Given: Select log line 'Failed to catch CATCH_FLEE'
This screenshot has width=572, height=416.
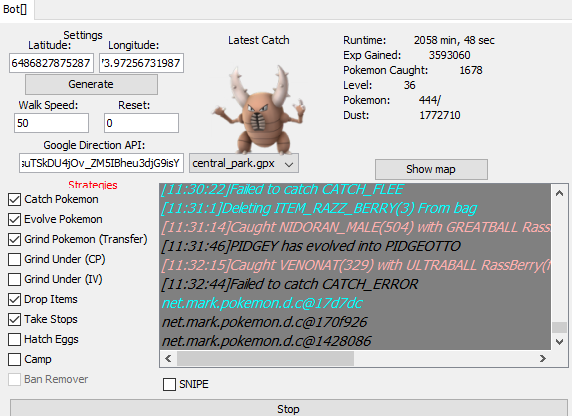Looking at the screenshot, I should point(282,189).
